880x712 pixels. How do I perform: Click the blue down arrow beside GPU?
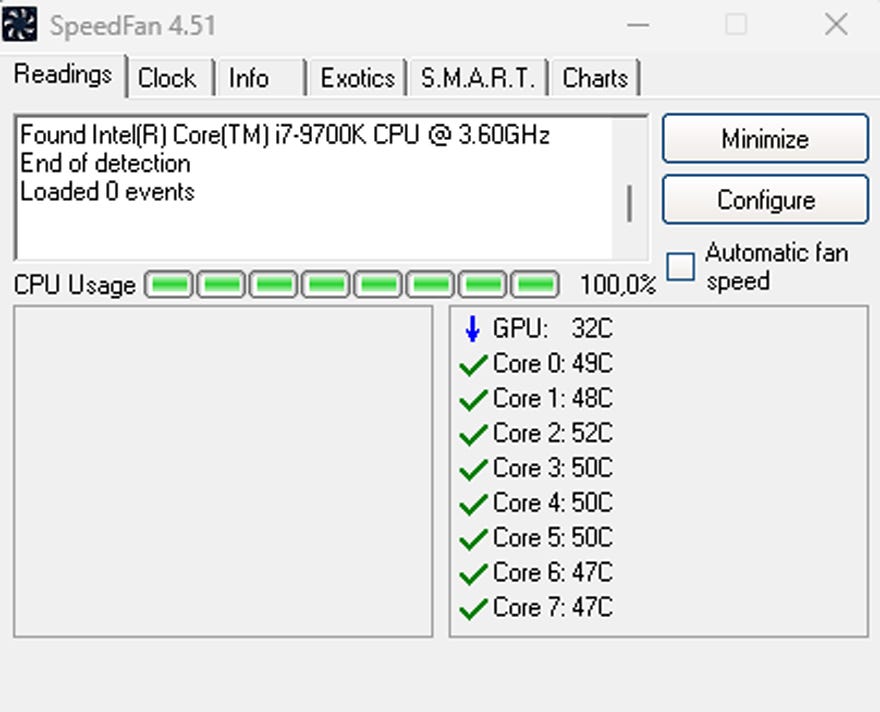click(x=472, y=329)
